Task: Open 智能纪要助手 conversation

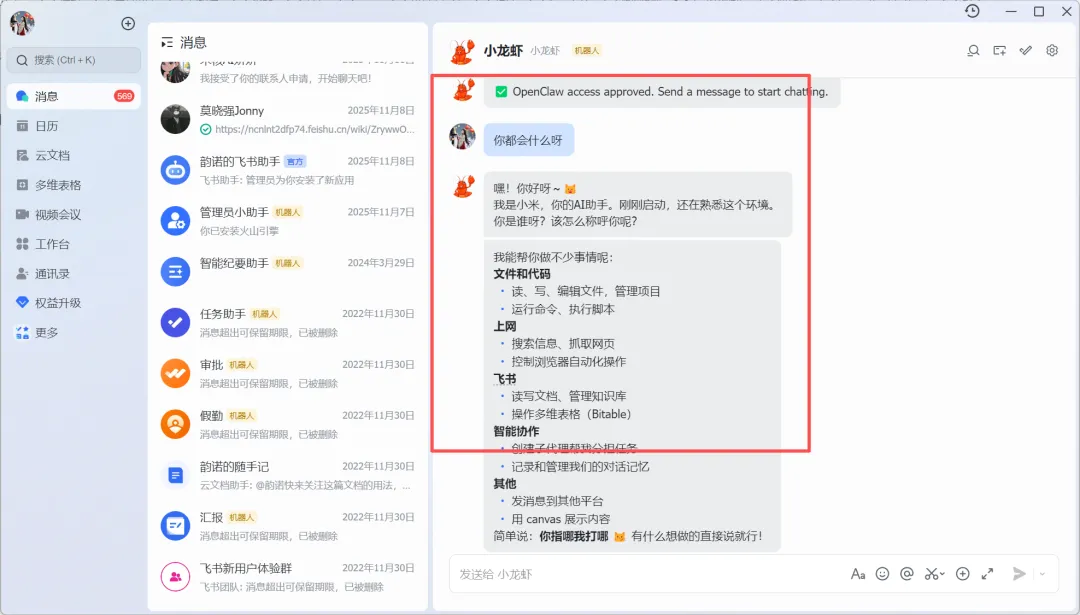Action: 288,272
